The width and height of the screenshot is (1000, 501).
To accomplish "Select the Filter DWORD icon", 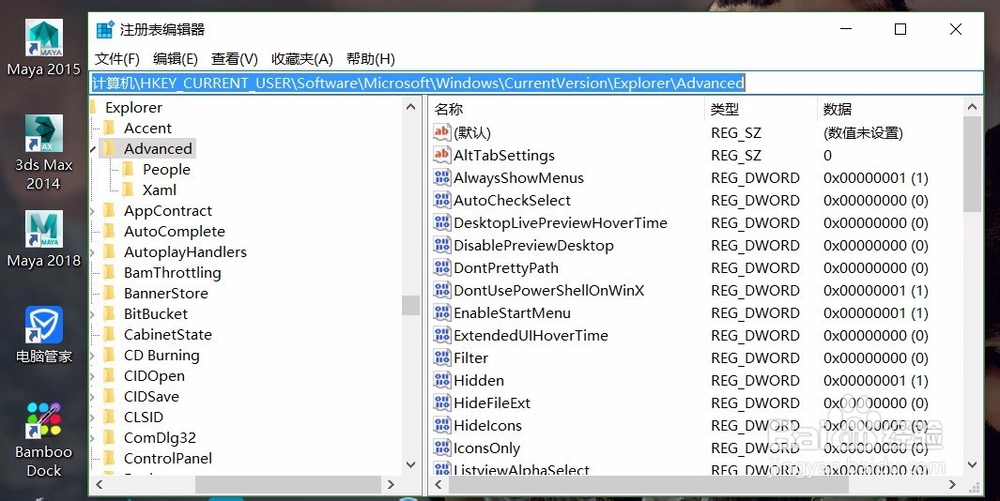I will (x=441, y=358).
